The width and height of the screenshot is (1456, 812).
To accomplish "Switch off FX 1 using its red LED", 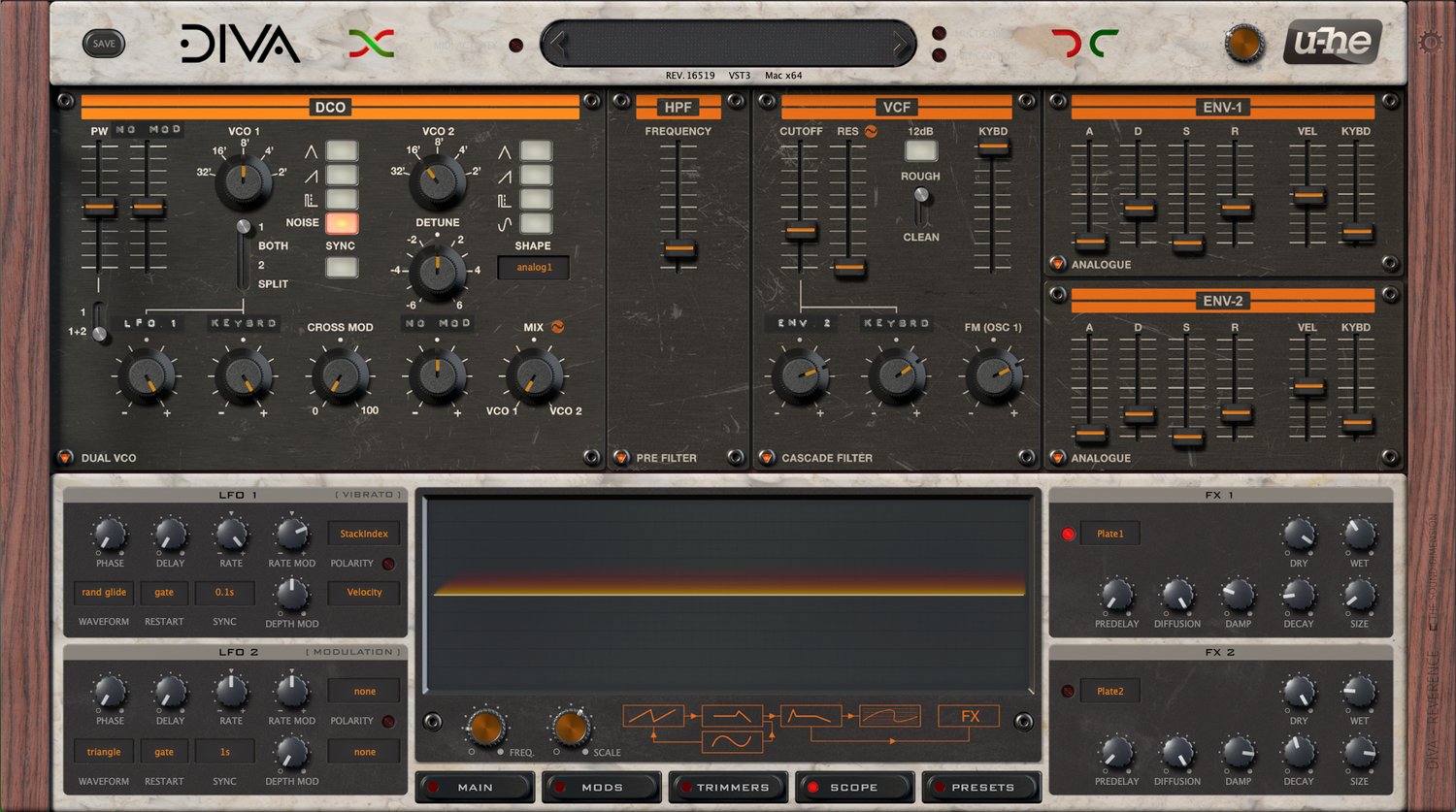I will (x=1068, y=534).
